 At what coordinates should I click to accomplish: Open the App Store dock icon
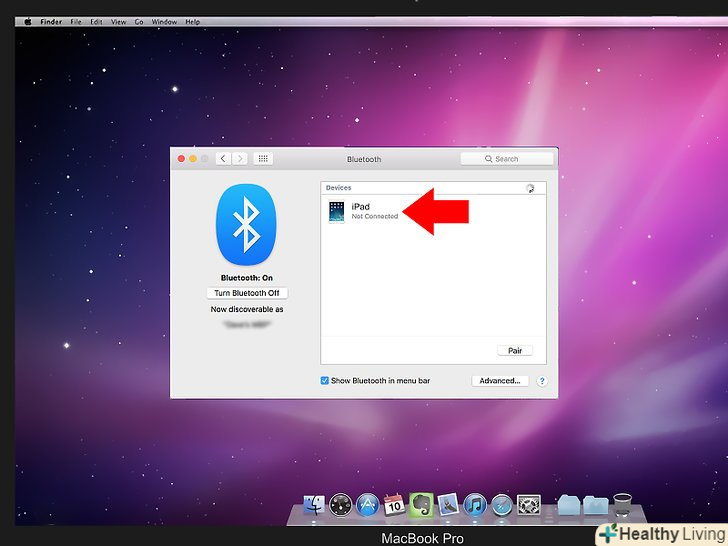pos(368,505)
